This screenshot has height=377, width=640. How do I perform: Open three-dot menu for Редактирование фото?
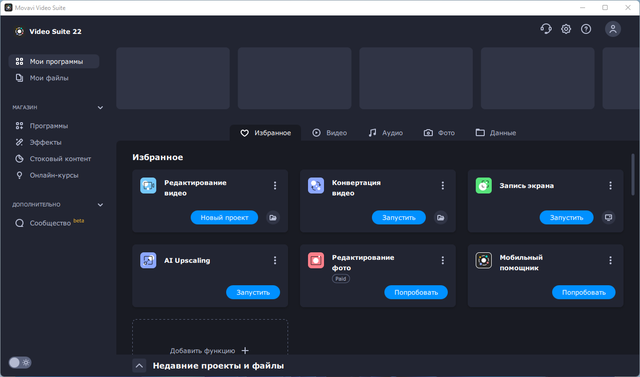(442, 260)
